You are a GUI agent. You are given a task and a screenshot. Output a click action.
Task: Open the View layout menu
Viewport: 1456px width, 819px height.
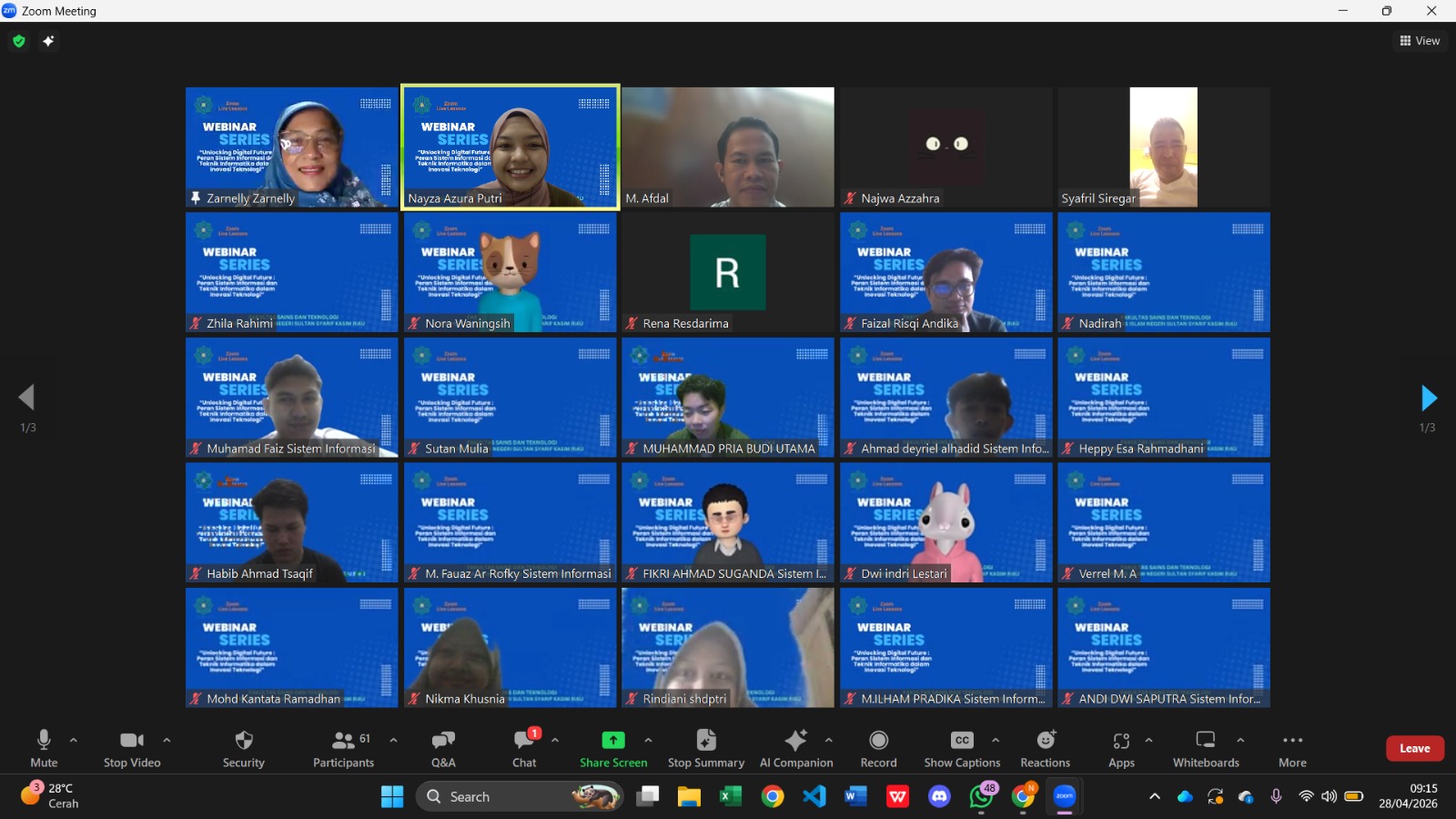pos(1420,41)
